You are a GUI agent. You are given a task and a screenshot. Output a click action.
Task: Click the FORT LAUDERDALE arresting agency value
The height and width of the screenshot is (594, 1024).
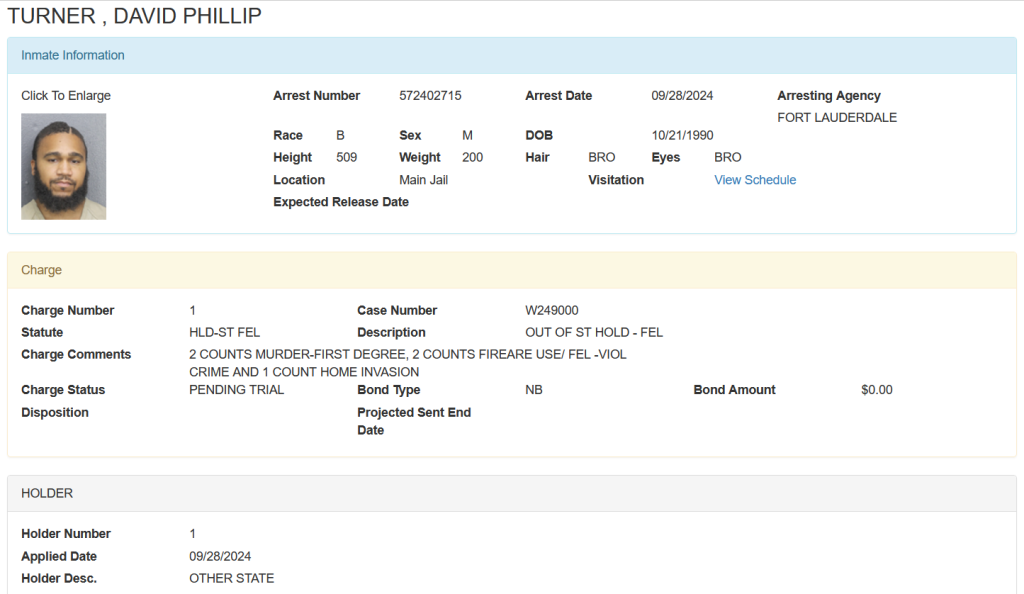tap(836, 118)
